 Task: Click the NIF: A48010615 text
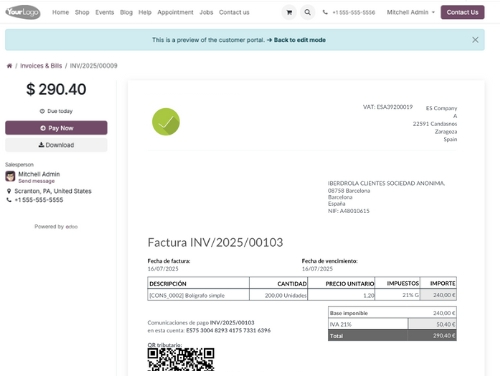click(349, 211)
